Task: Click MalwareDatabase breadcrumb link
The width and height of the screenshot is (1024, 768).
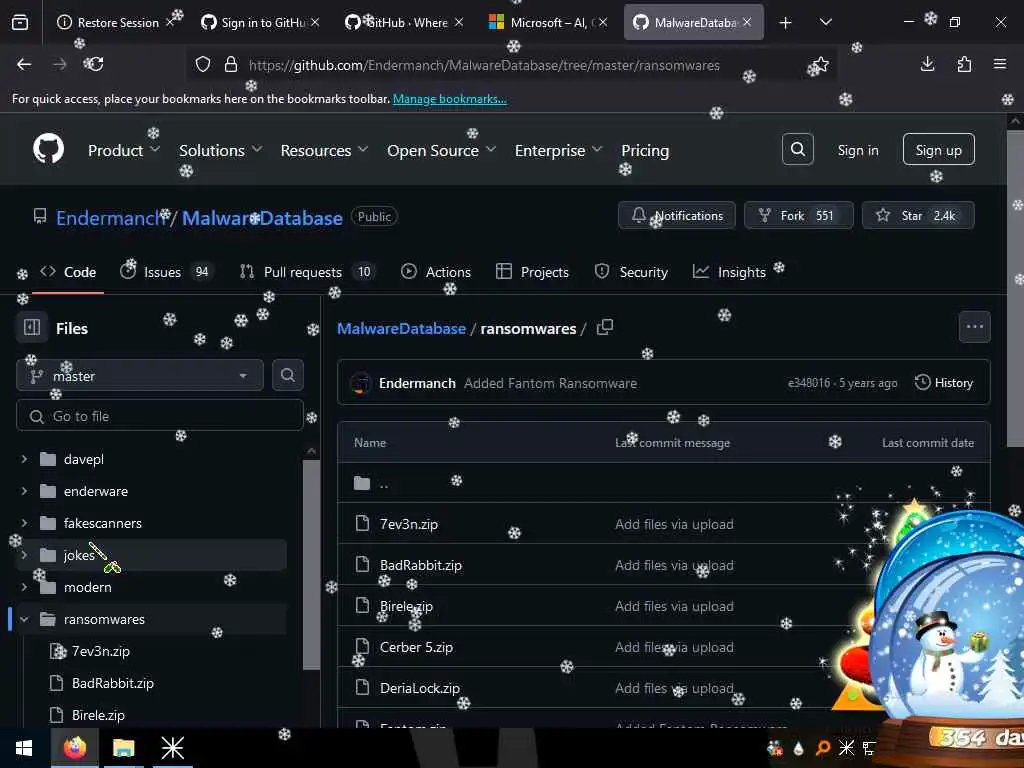Action: (x=401, y=328)
